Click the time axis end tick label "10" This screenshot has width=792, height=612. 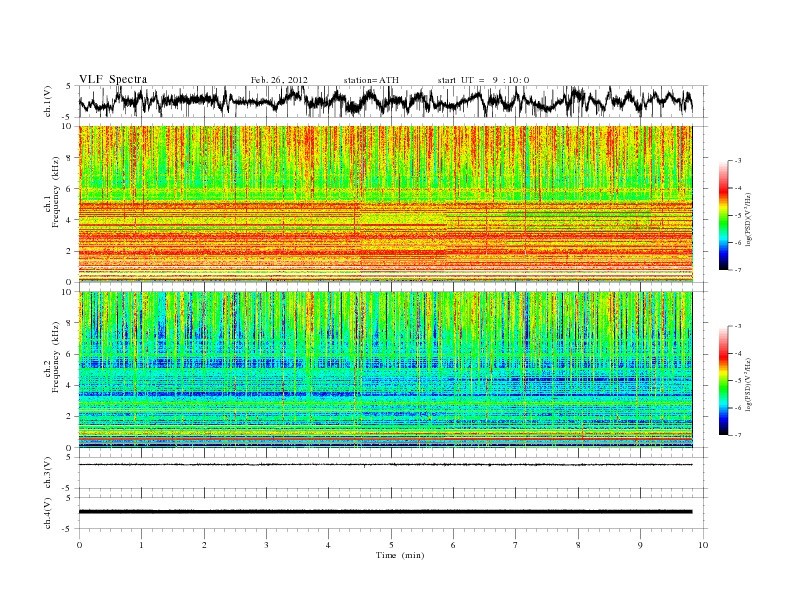point(703,545)
